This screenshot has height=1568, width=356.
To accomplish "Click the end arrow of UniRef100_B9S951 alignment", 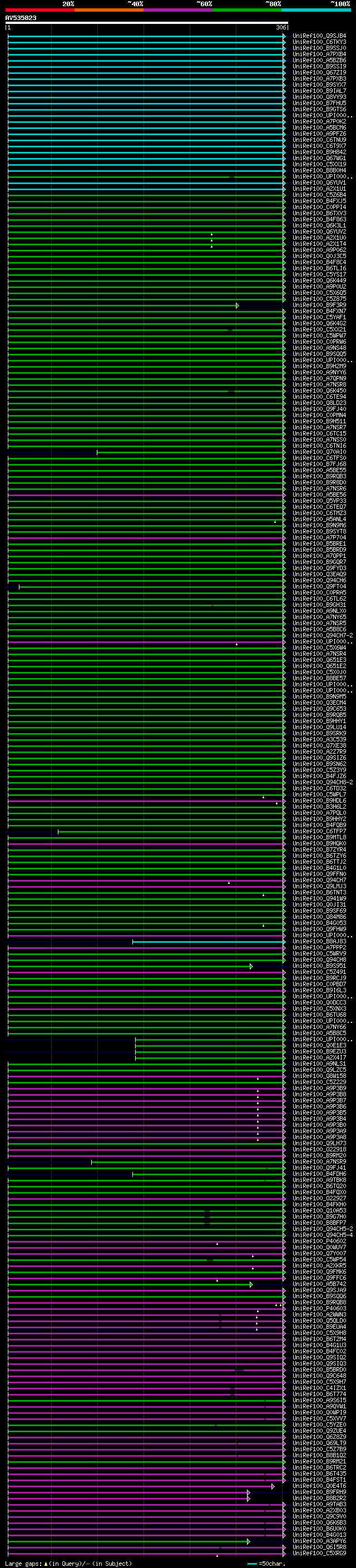I will 251,966.
